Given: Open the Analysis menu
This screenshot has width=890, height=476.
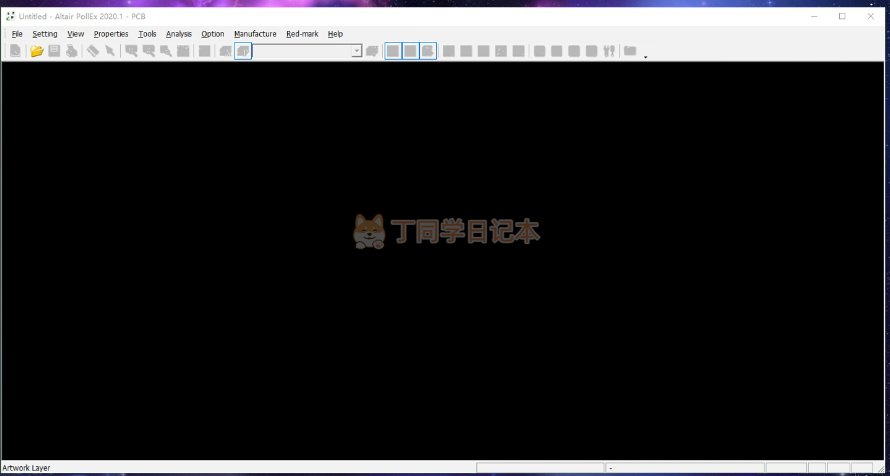Looking at the screenshot, I should pos(179,34).
